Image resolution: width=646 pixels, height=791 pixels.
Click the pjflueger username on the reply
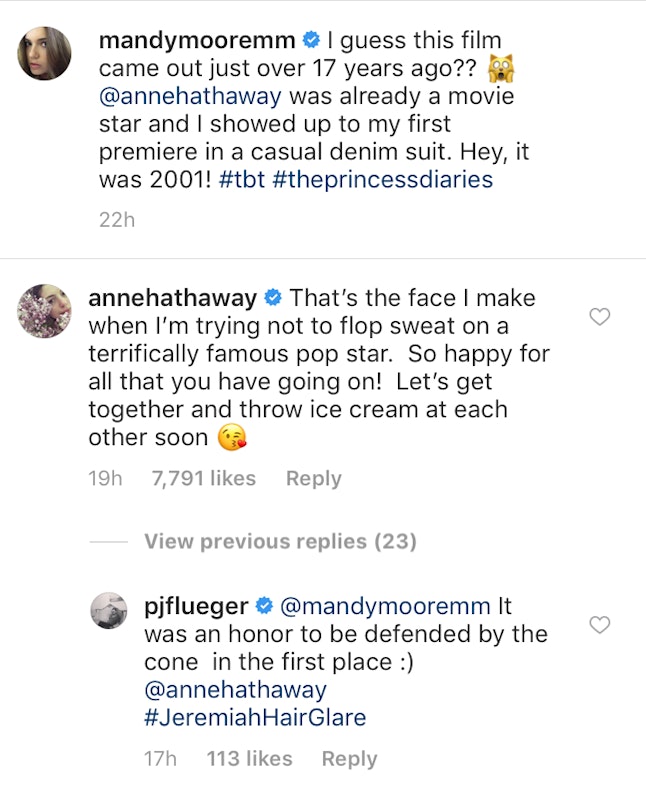point(198,606)
